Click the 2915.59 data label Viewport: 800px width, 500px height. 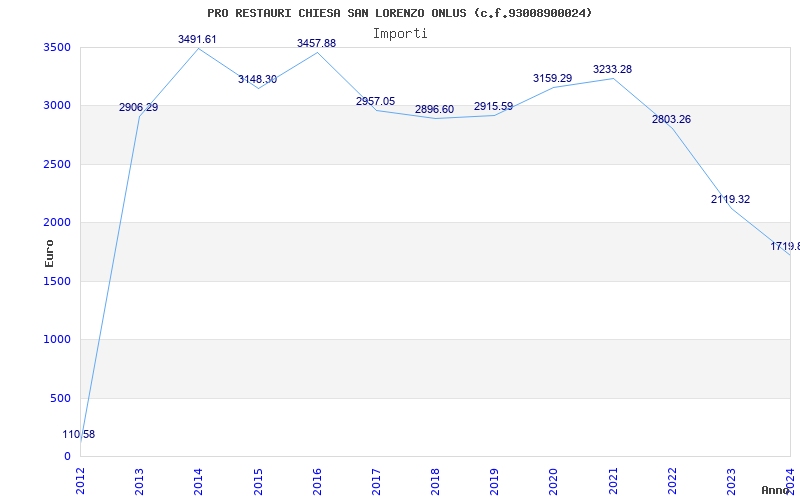tap(493, 107)
